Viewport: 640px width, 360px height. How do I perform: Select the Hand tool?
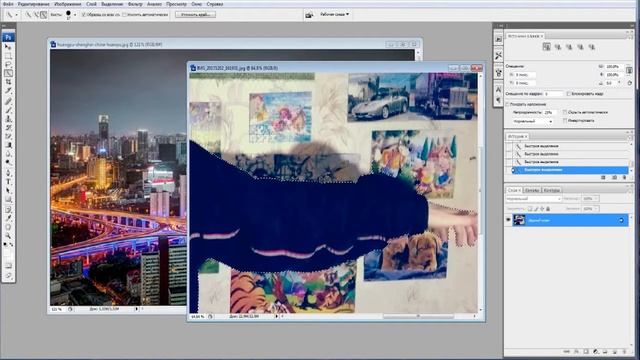[x=8, y=227]
